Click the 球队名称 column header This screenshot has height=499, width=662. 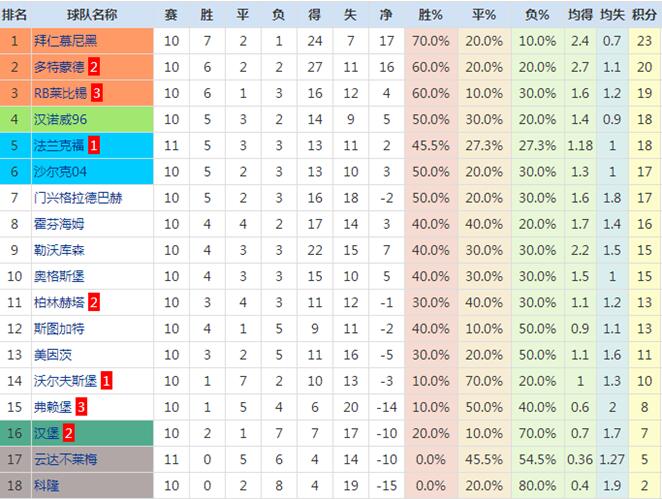(92, 15)
